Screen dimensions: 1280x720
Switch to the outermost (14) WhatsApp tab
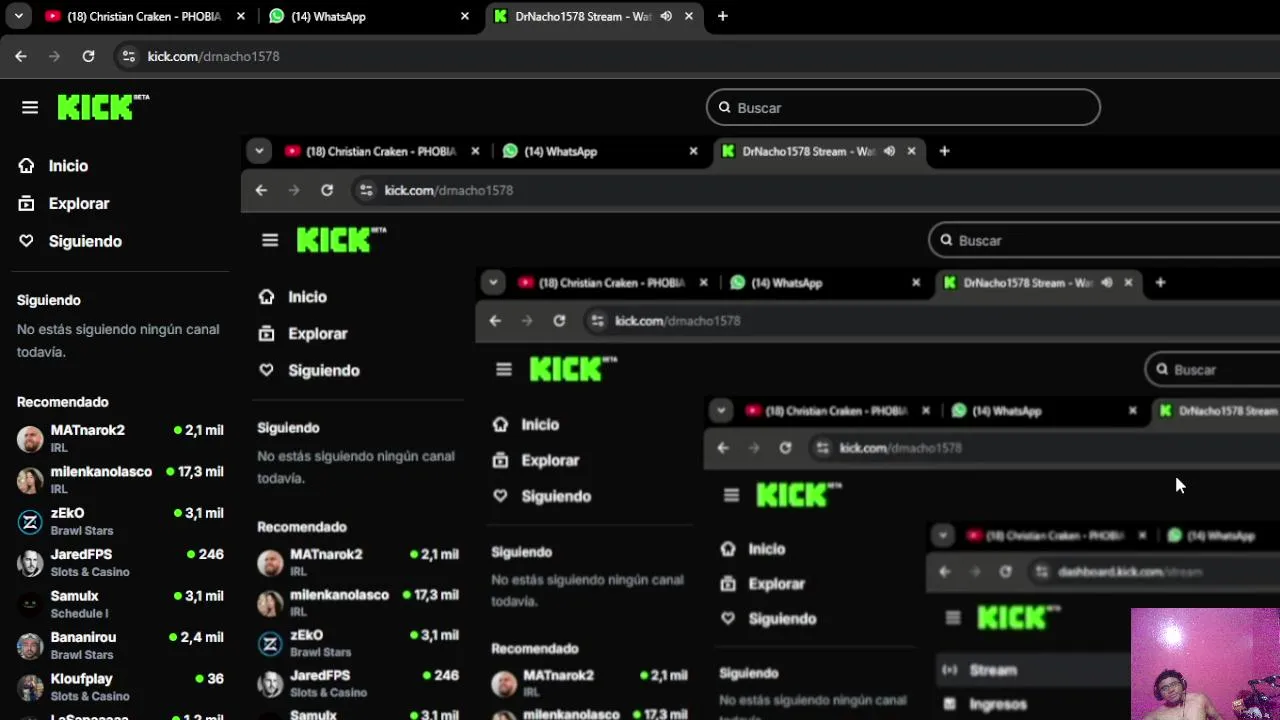click(x=368, y=16)
